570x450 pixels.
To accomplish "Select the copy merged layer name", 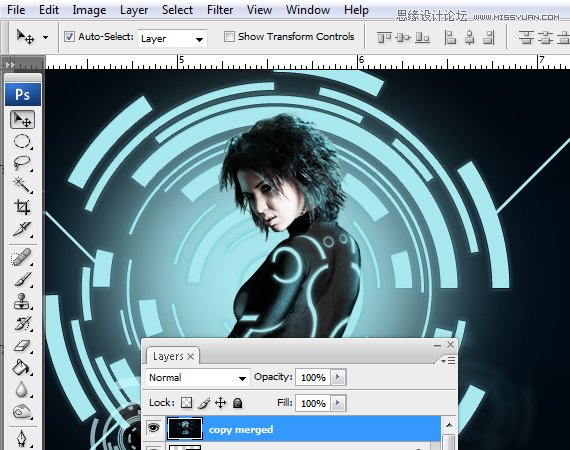I will click(241, 430).
